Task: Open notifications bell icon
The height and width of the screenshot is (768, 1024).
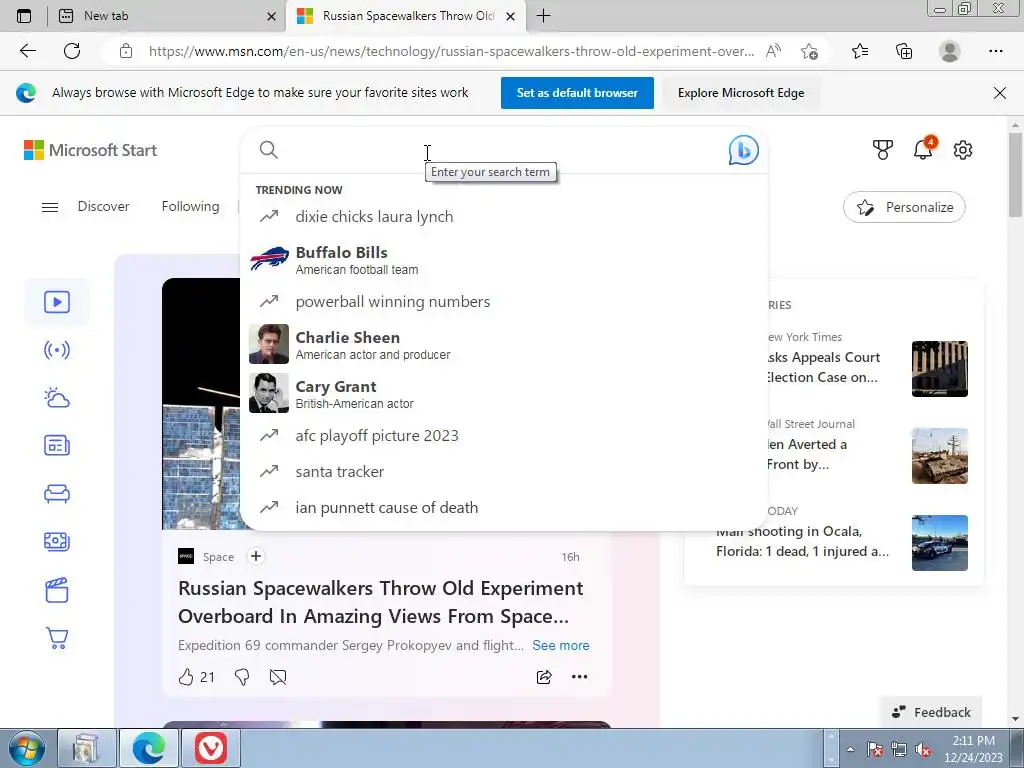Action: (923, 149)
